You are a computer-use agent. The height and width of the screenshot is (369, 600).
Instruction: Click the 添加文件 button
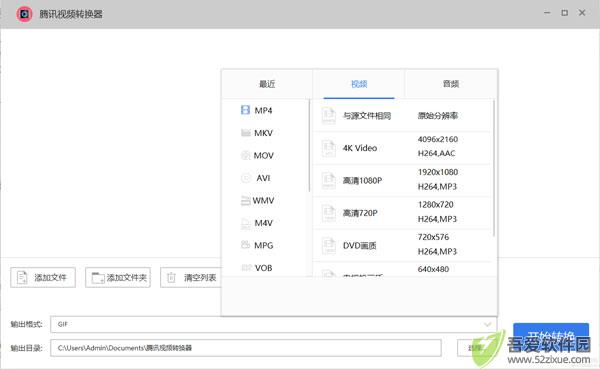click(x=43, y=278)
